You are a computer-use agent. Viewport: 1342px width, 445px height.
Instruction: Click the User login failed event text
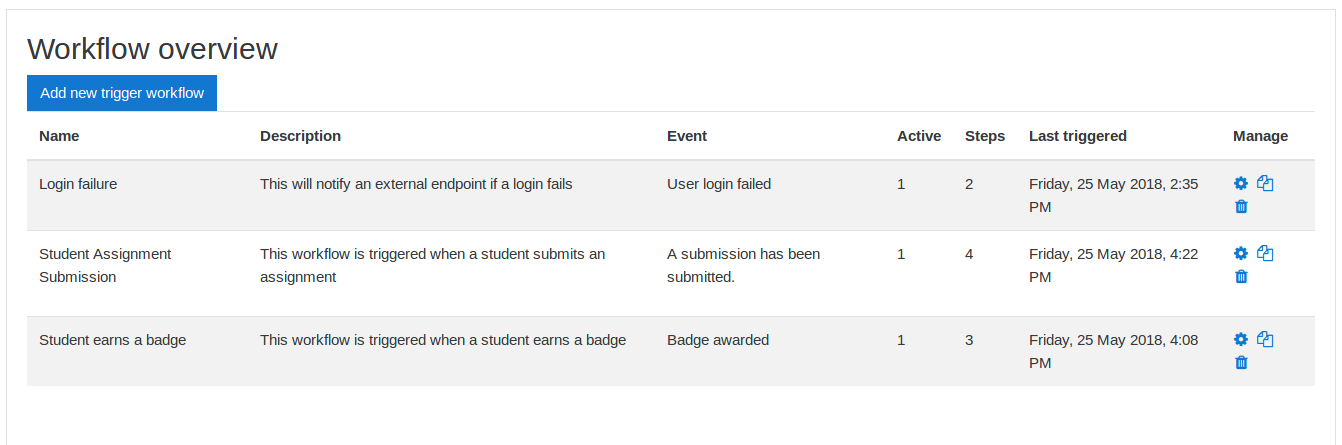719,184
